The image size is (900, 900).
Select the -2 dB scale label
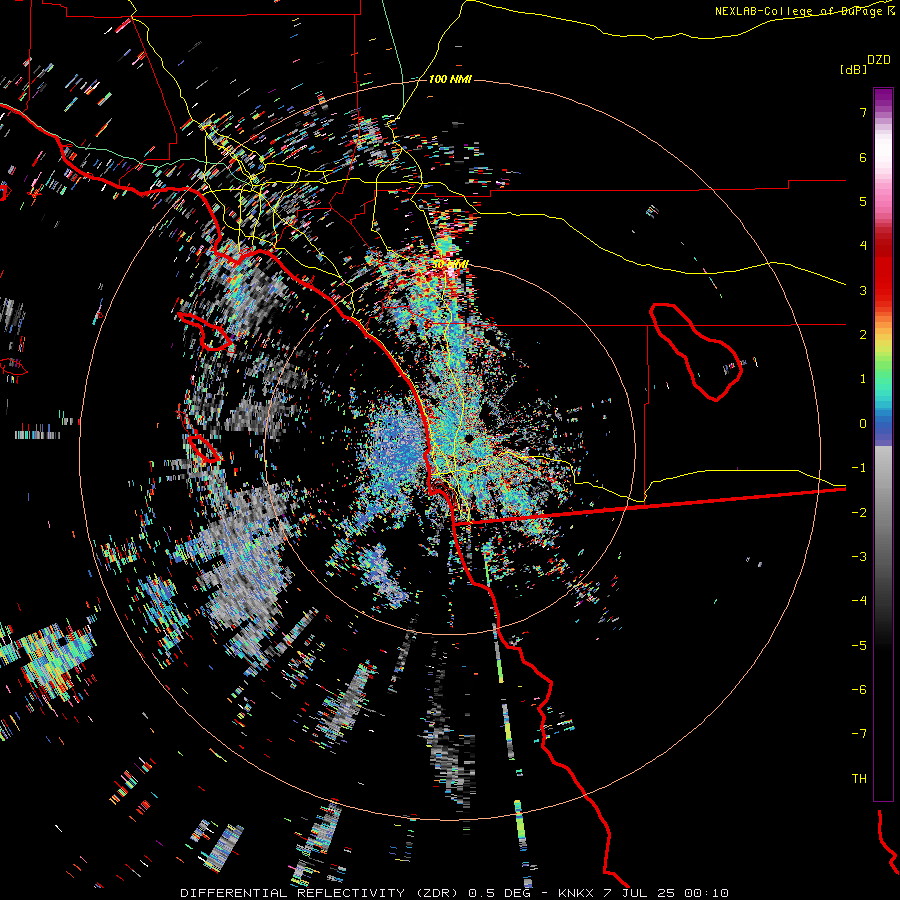[x=859, y=513]
